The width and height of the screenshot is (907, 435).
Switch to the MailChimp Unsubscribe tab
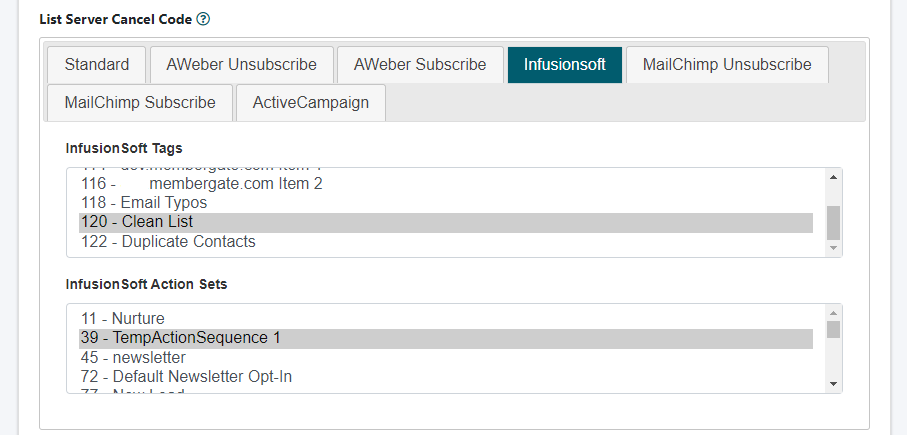(x=727, y=65)
